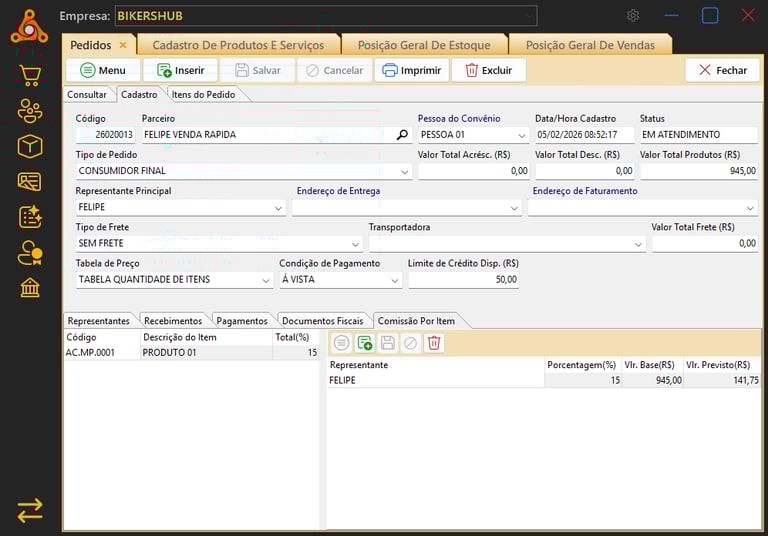
Task: Switch to Posição Geral De Estoque tab
Action: 425,45
